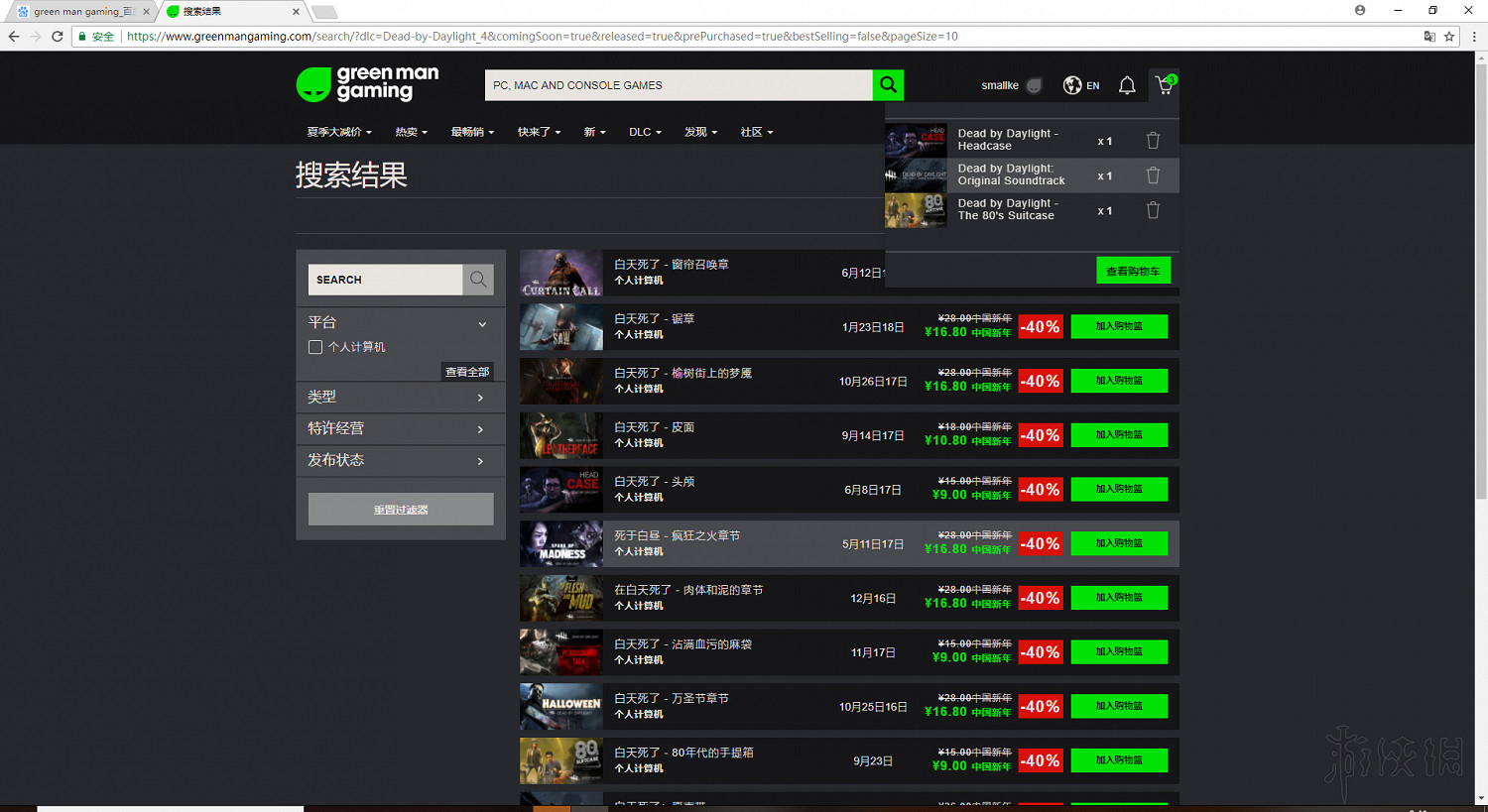Click the PC, MAC AND CONSOLE GAMES search field

tap(679, 85)
